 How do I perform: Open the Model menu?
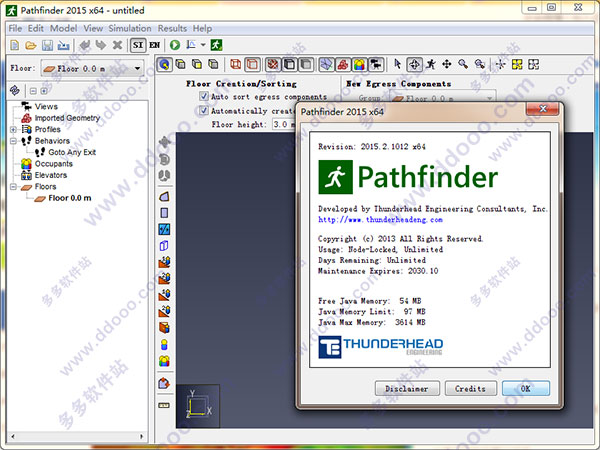pyautogui.click(x=64, y=28)
